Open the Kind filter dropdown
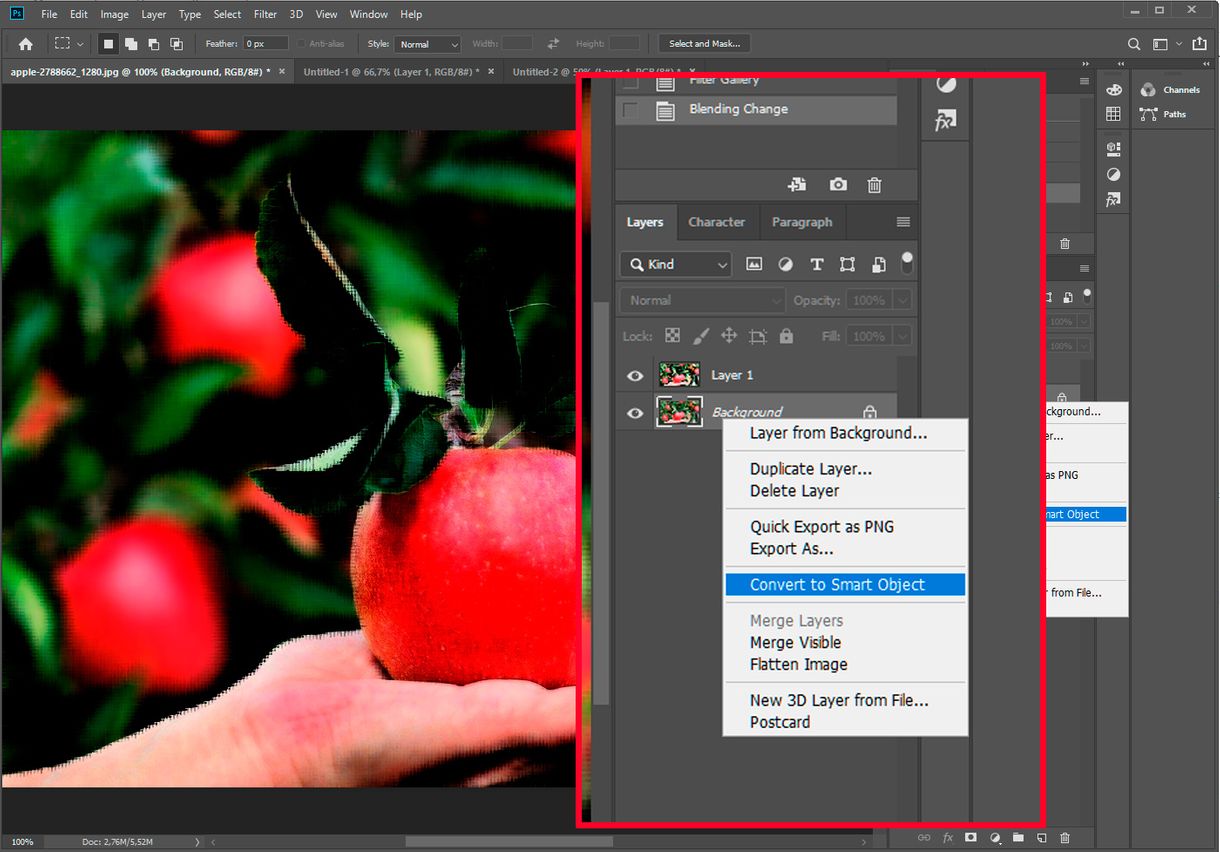This screenshot has width=1220, height=852. pyautogui.click(x=675, y=264)
